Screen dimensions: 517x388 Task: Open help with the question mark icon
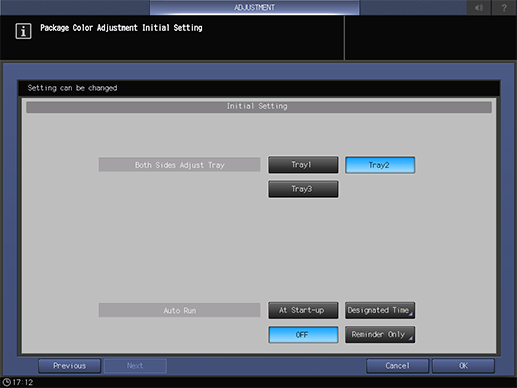point(504,7)
